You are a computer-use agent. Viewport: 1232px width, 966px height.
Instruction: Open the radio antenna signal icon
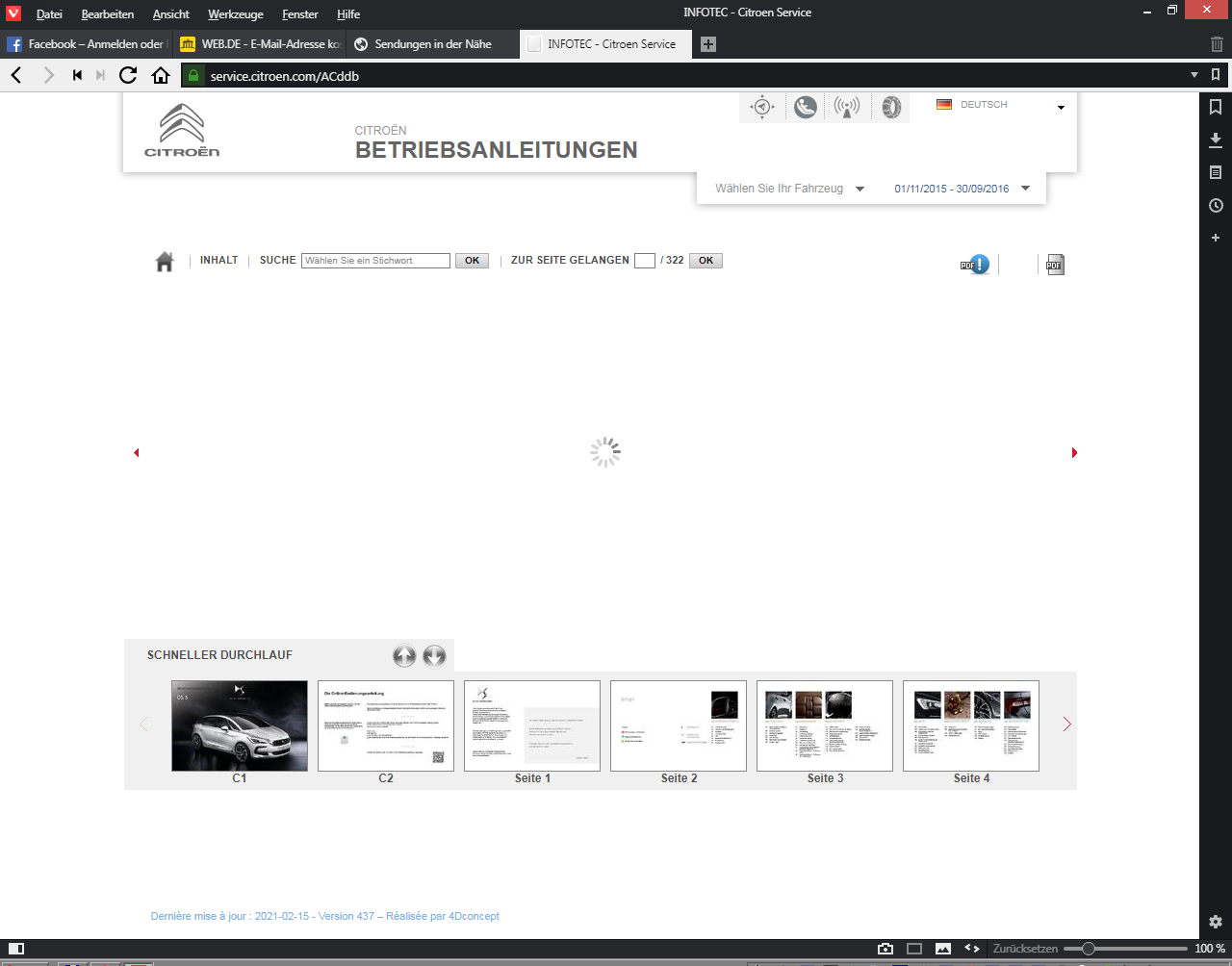tap(847, 107)
